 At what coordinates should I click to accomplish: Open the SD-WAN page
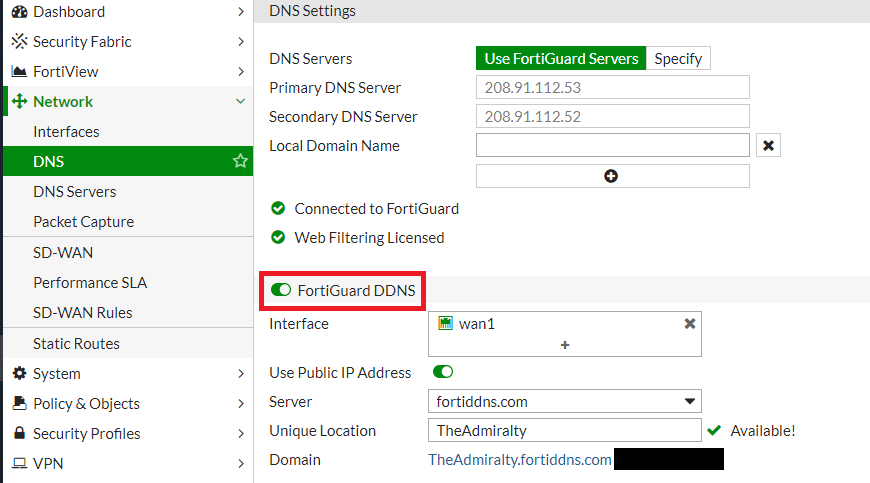tap(128, 252)
